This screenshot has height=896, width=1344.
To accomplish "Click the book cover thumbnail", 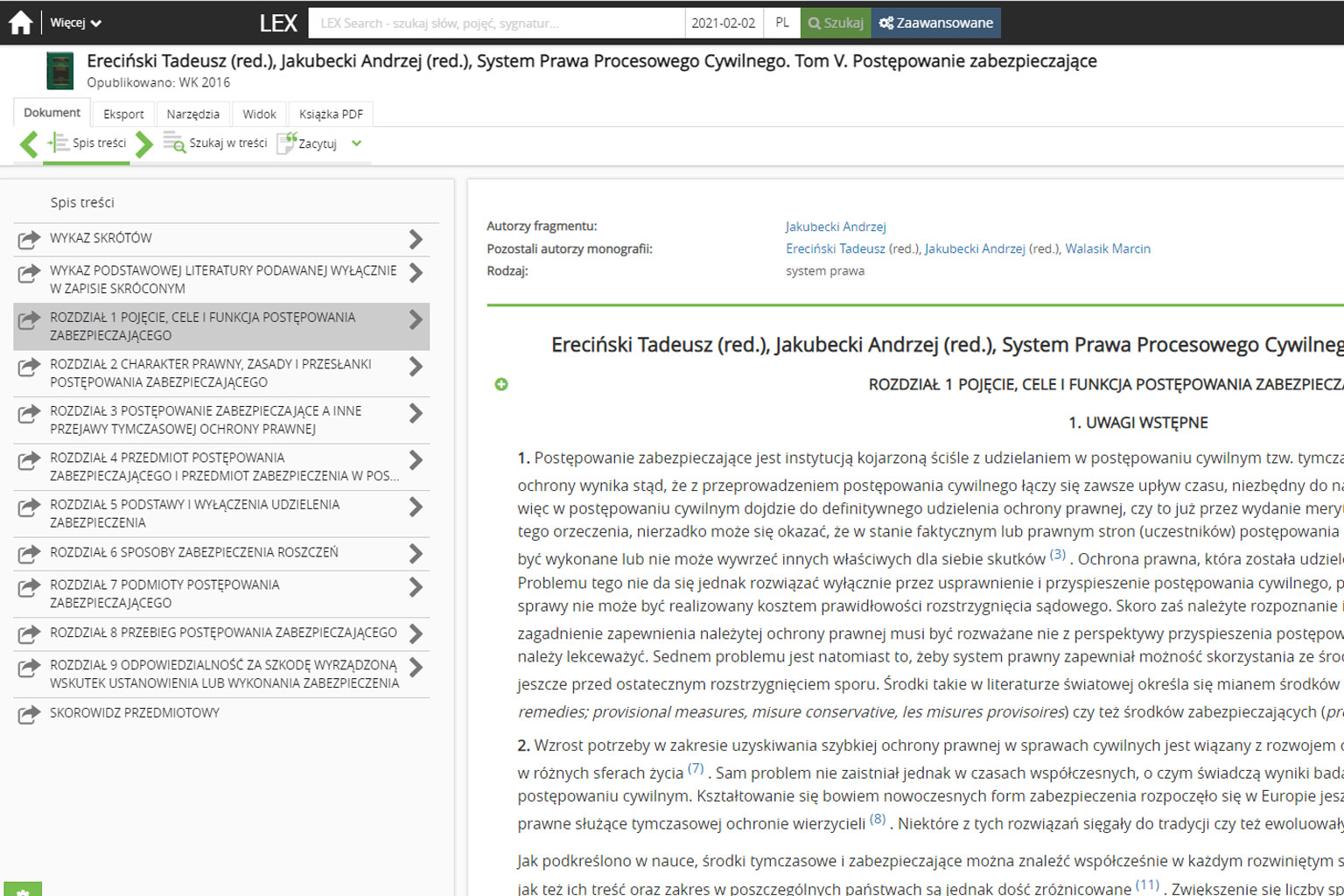I will [x=60, y=71].
